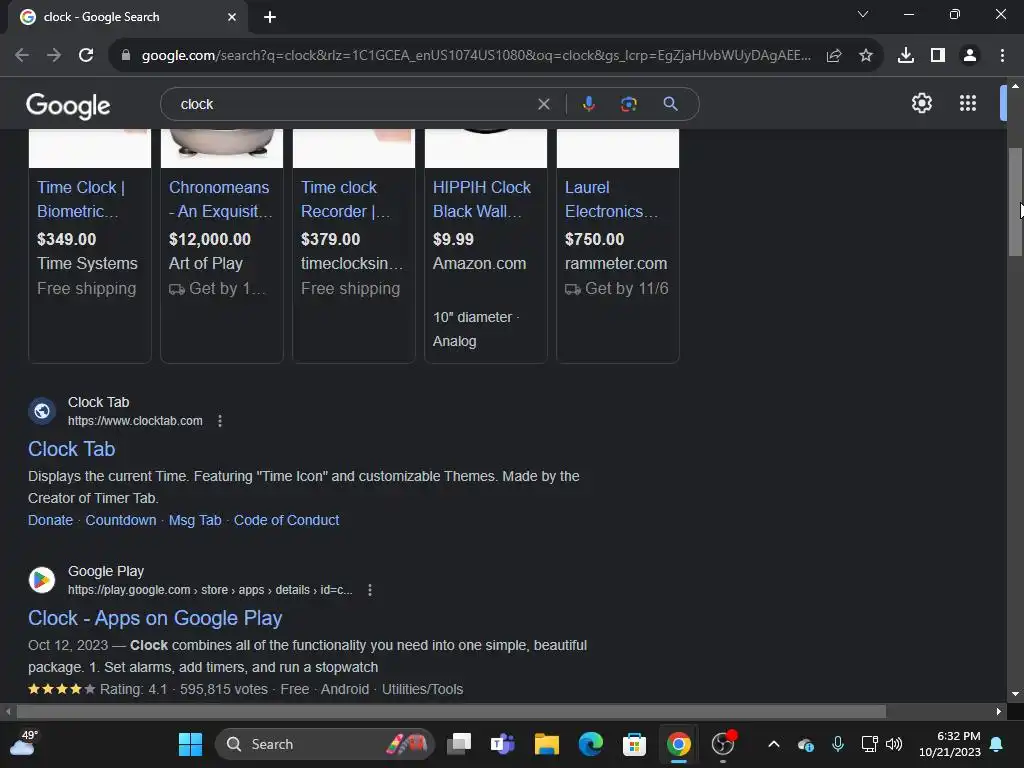Click the vertical scrollbar thumb

[1015, 202]
